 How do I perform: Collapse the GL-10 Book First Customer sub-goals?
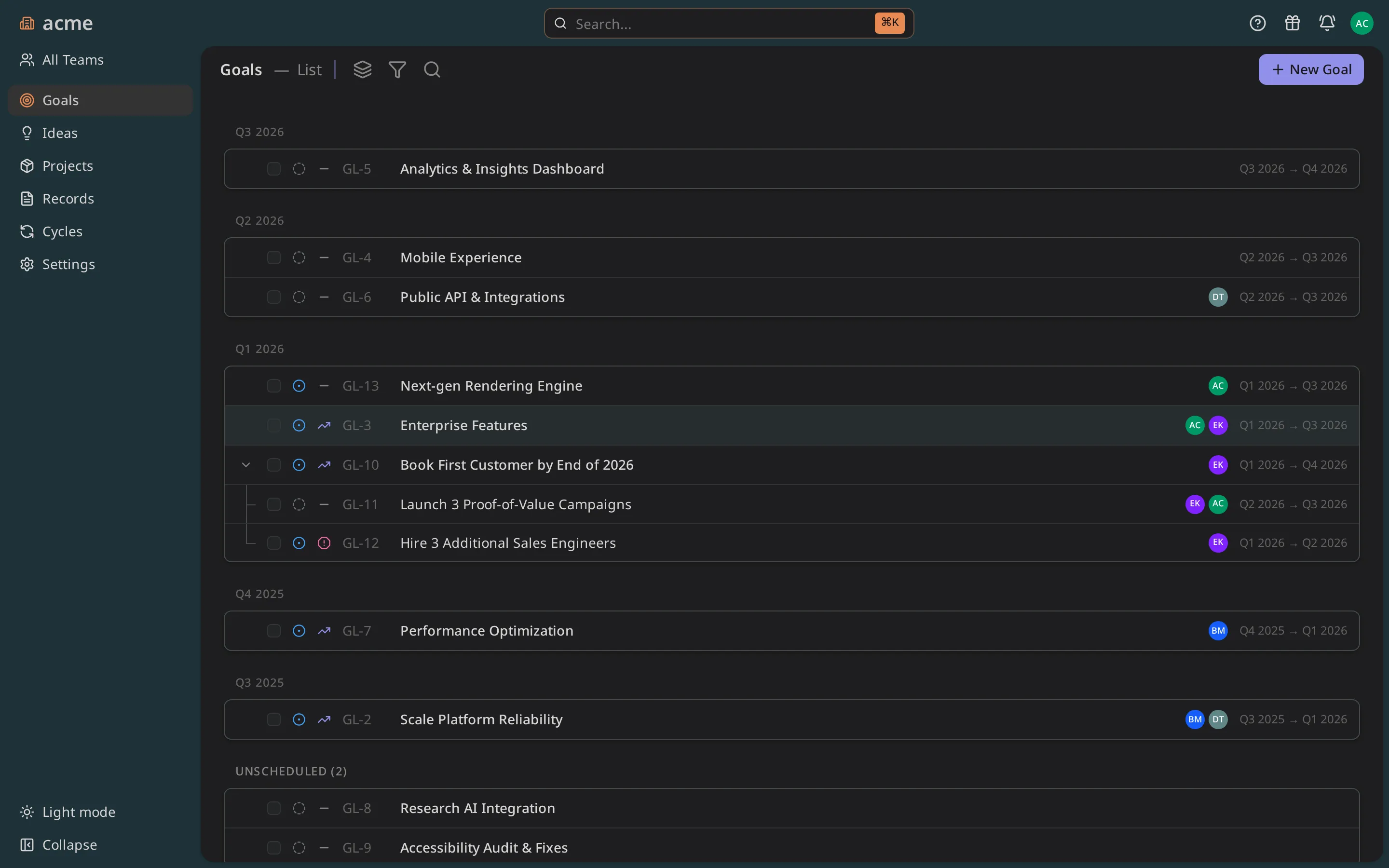[x=245, y=465]
